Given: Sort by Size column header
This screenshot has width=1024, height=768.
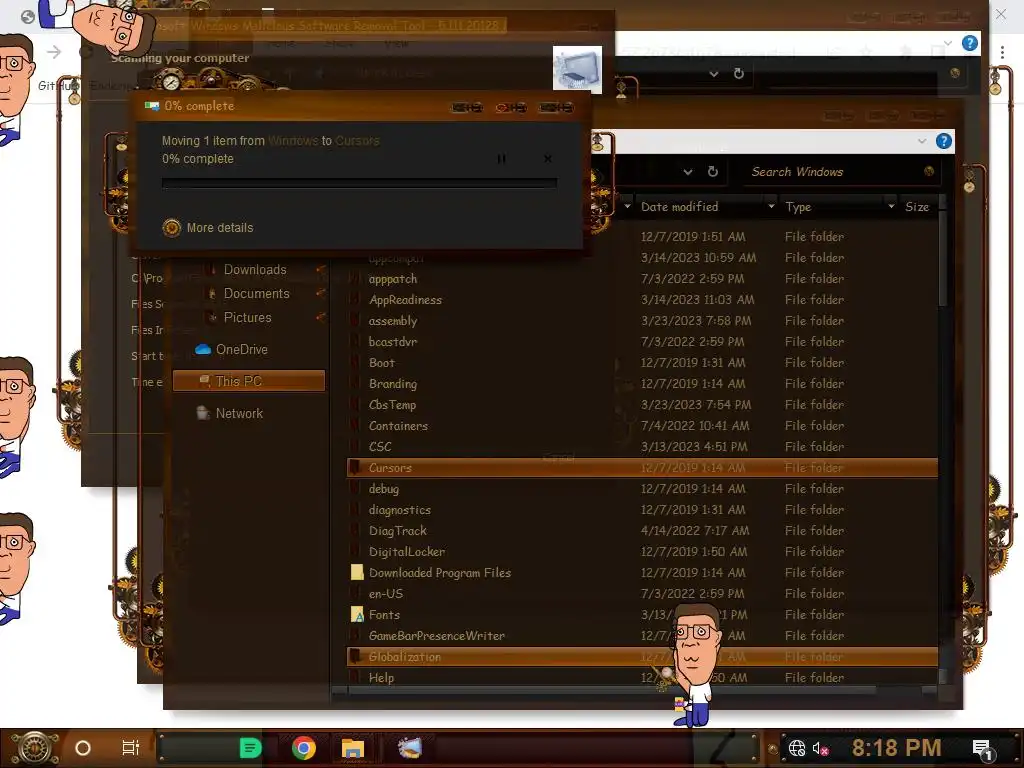Looking at the screenshot, I should (917, 206).
